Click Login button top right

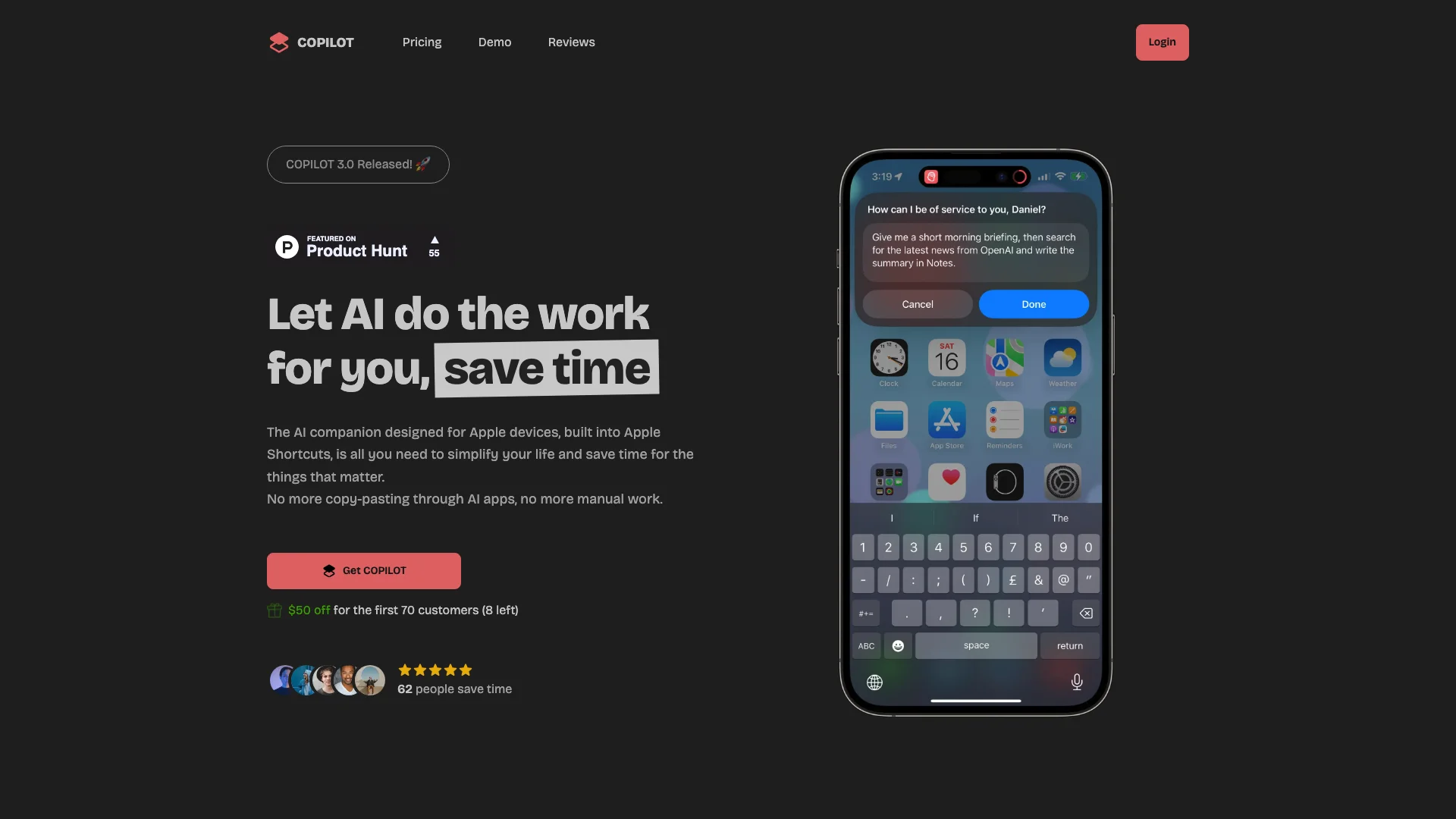[x=1162, y=42]
